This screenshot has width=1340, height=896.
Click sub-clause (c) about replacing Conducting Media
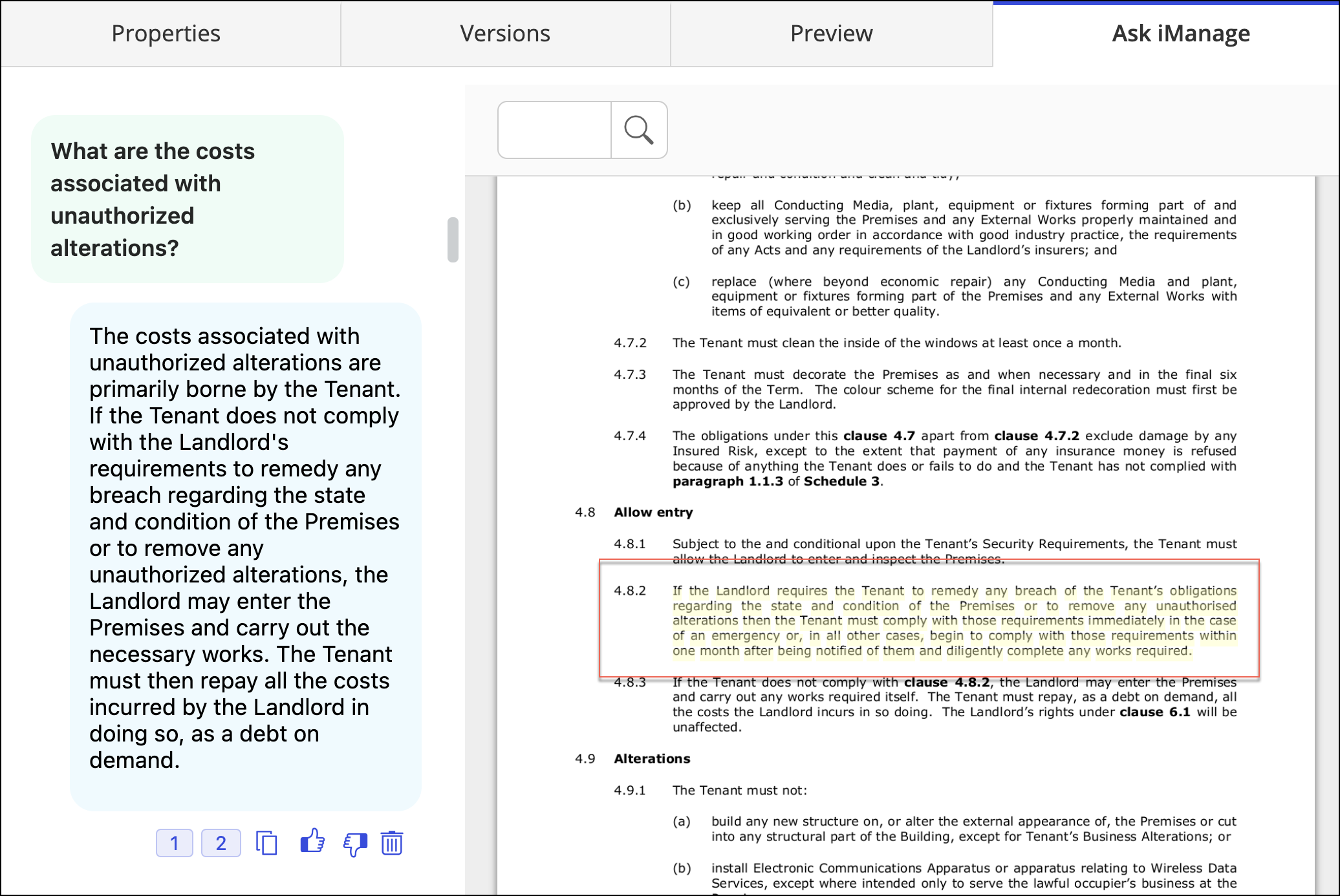[973, 297]
